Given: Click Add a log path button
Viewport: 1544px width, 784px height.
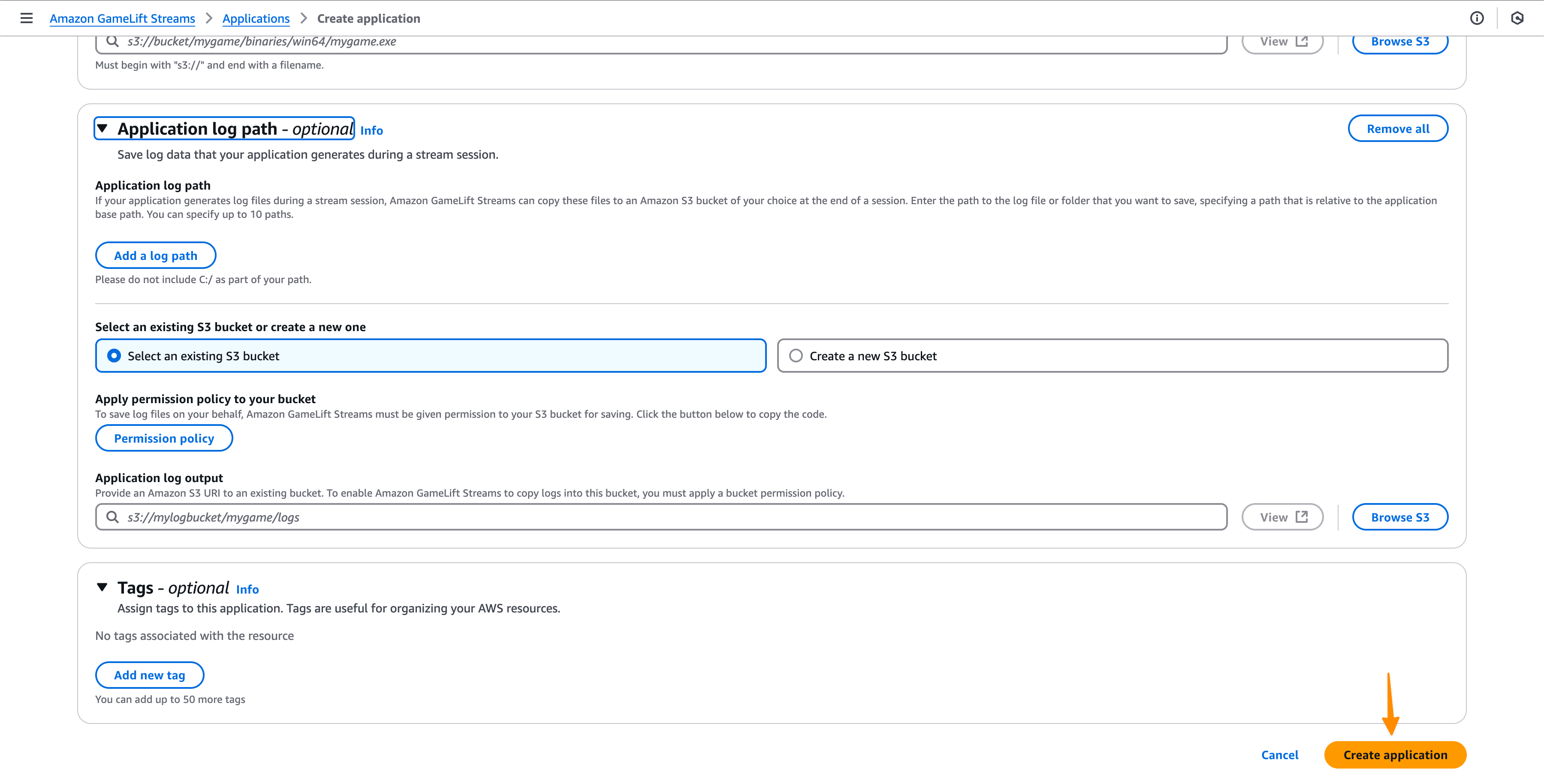Looking at the screenshot, I should [x=155, y=255].
